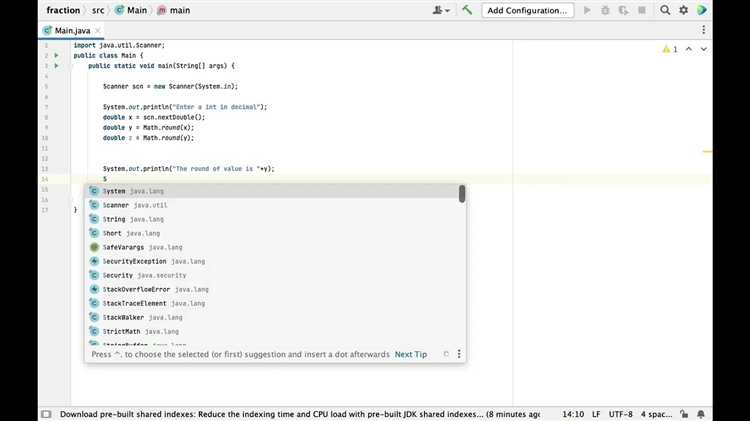Open the warning inspection indicator
This screenshot has width=750, height=421.
[670, 49]
